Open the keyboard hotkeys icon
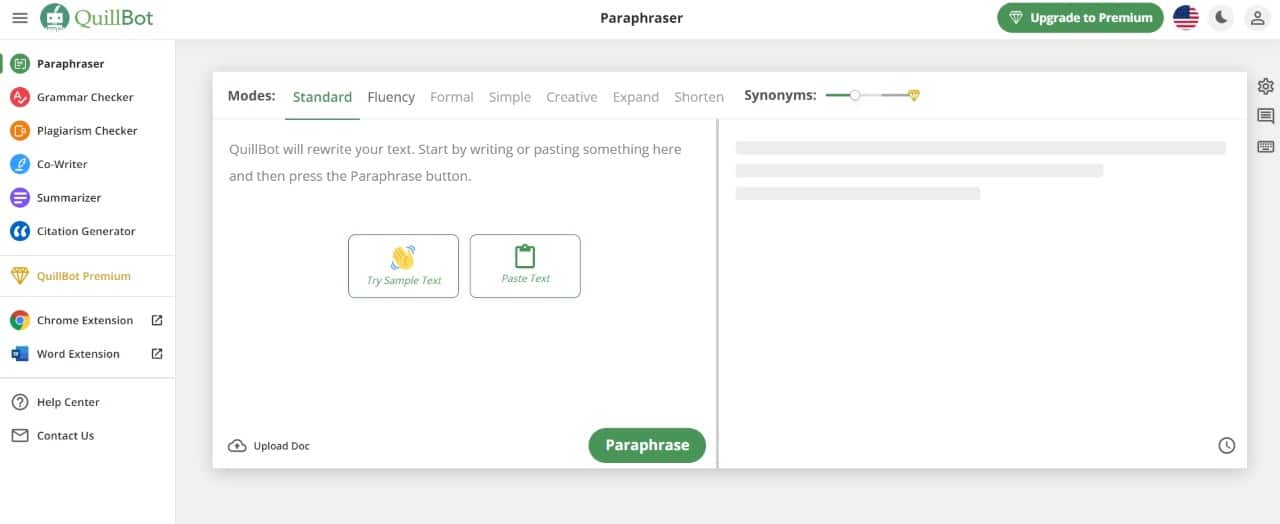This screenshot has height=524, width=1280. 1266,147
